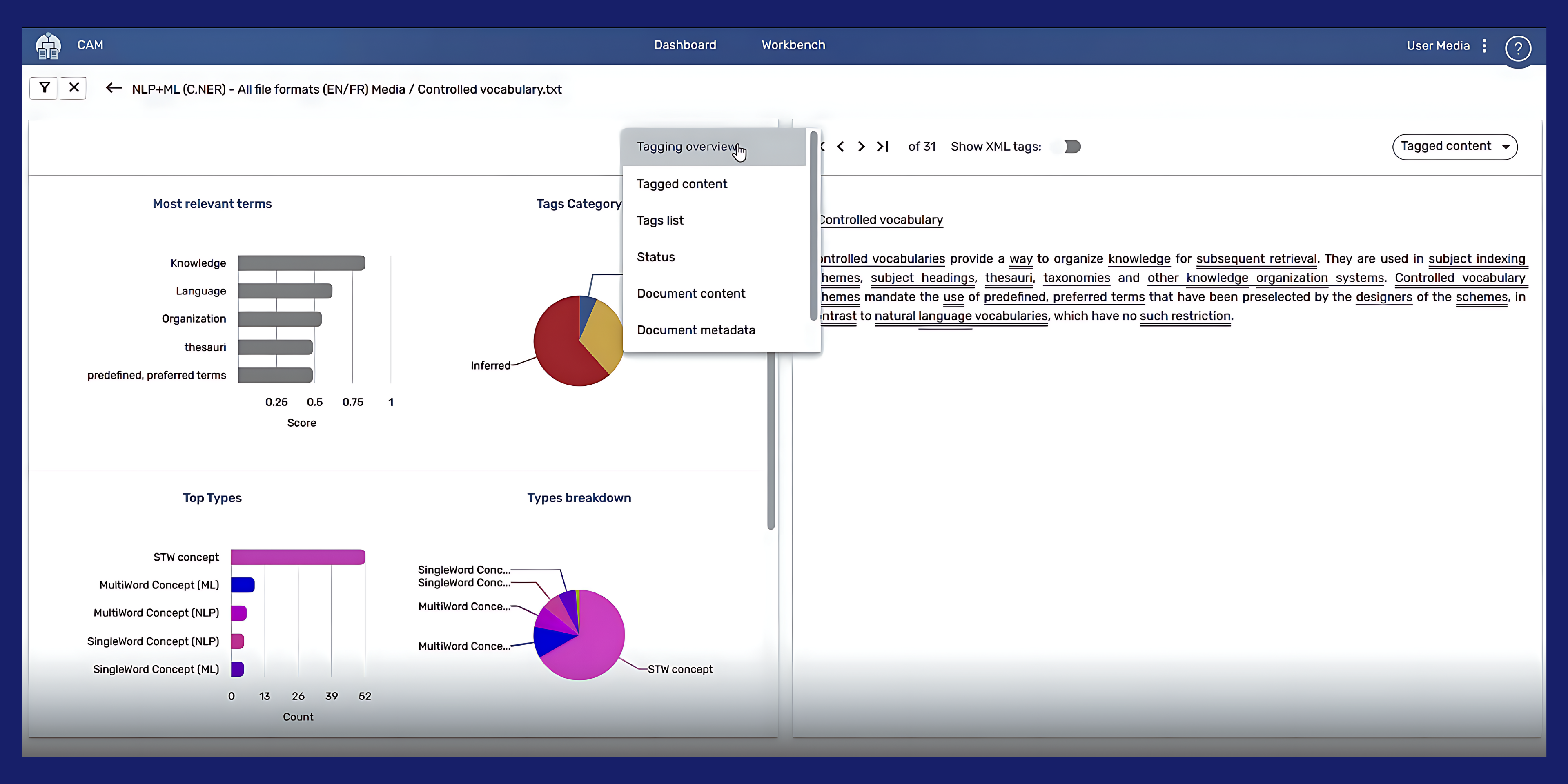Screen dimensions: 1568x784
Task: Click the tagged term 'taxonomies'
Action: tap(1076, 278)
